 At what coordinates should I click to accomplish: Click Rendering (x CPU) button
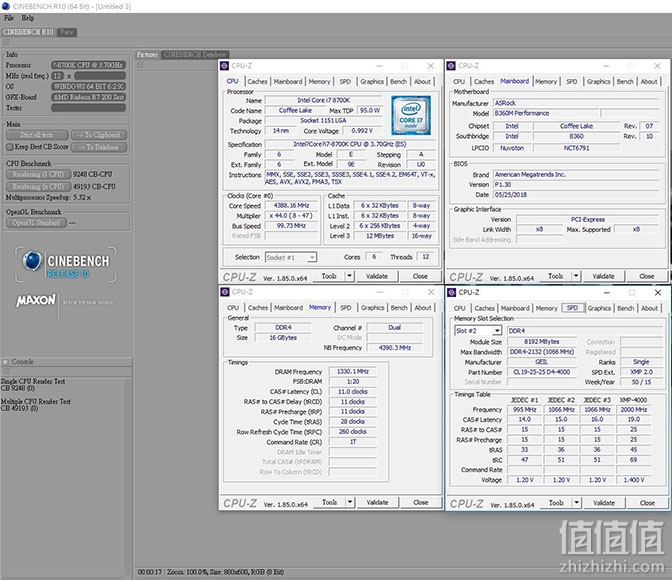[x=38, y=186]
